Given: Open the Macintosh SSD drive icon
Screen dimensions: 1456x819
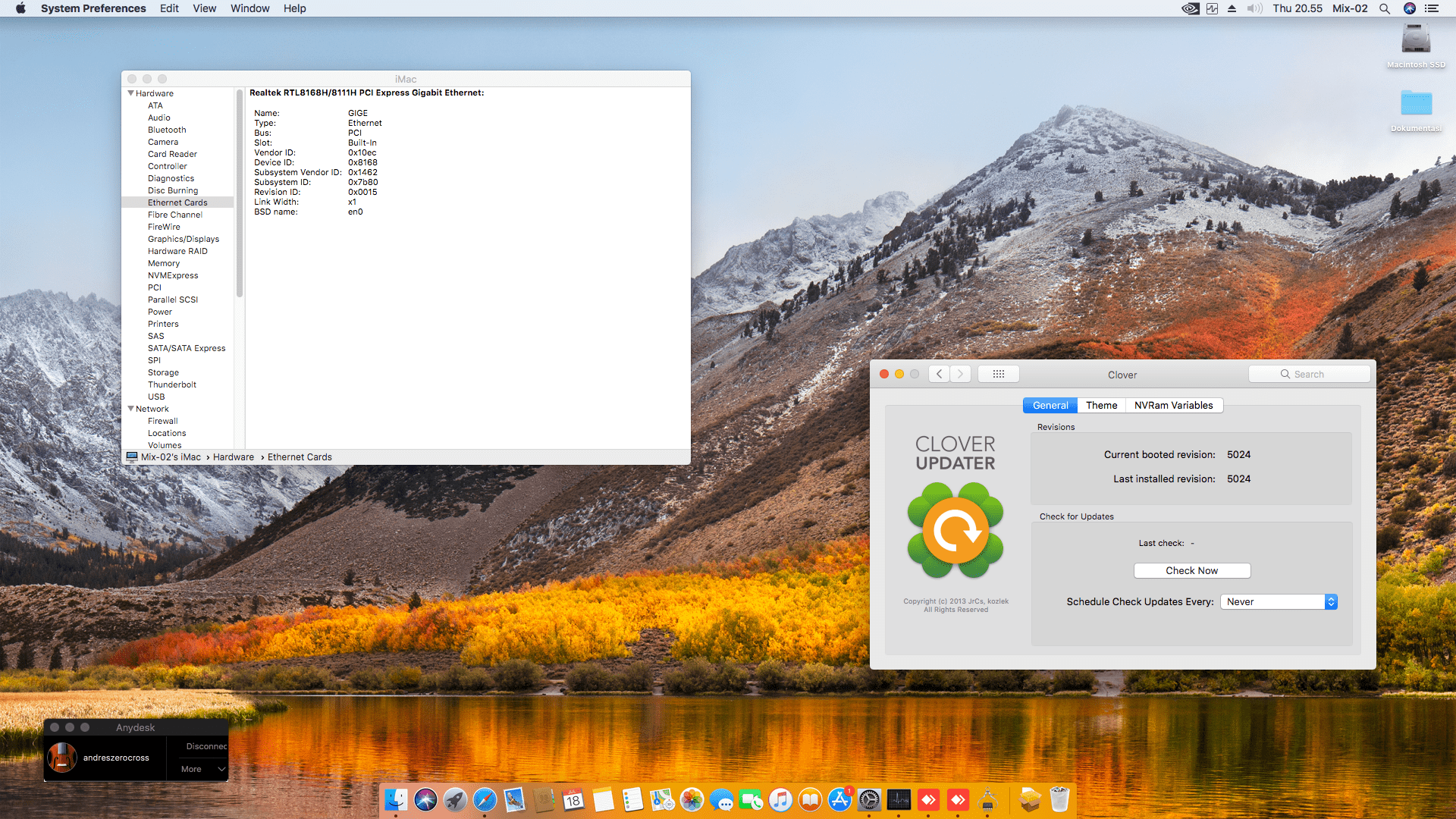Looking at the screenshot, I should point(1415,39).
